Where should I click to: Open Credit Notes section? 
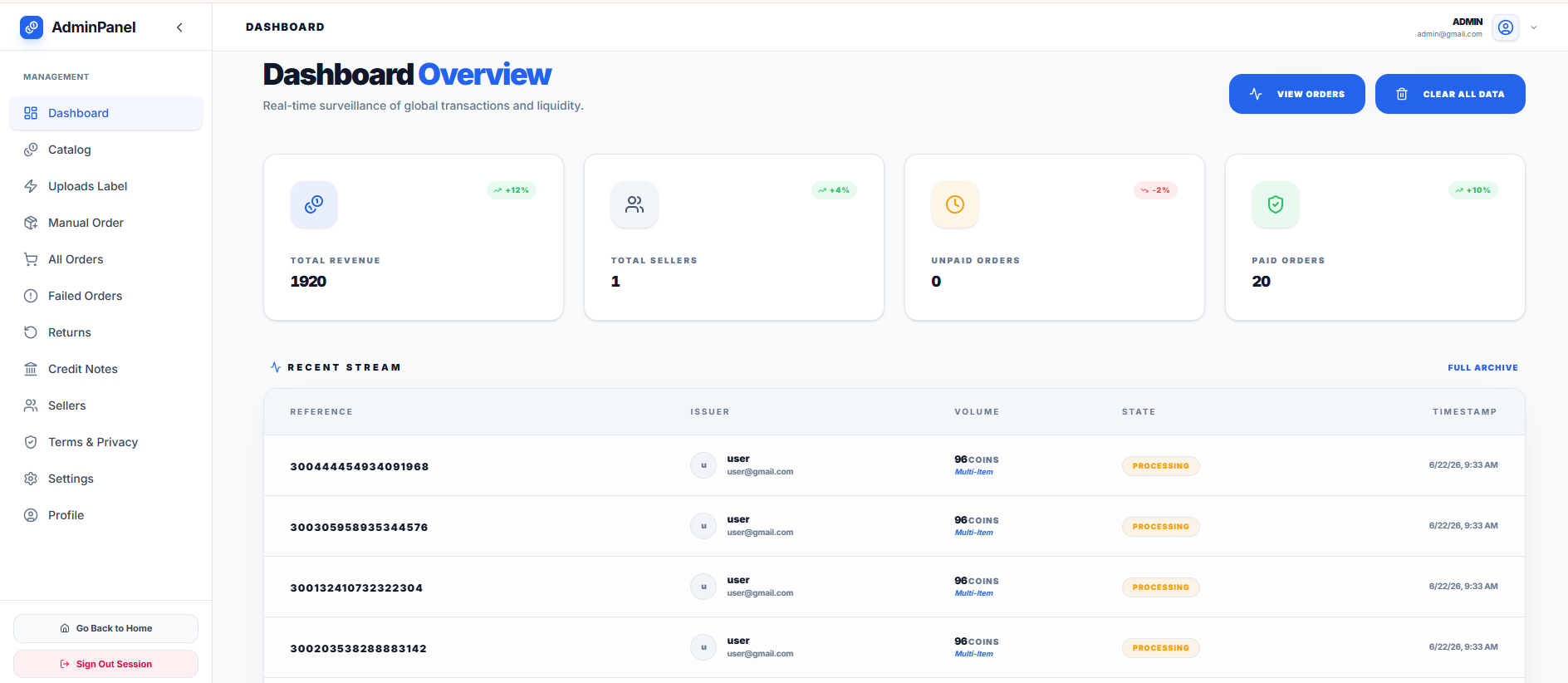[105, 369]
